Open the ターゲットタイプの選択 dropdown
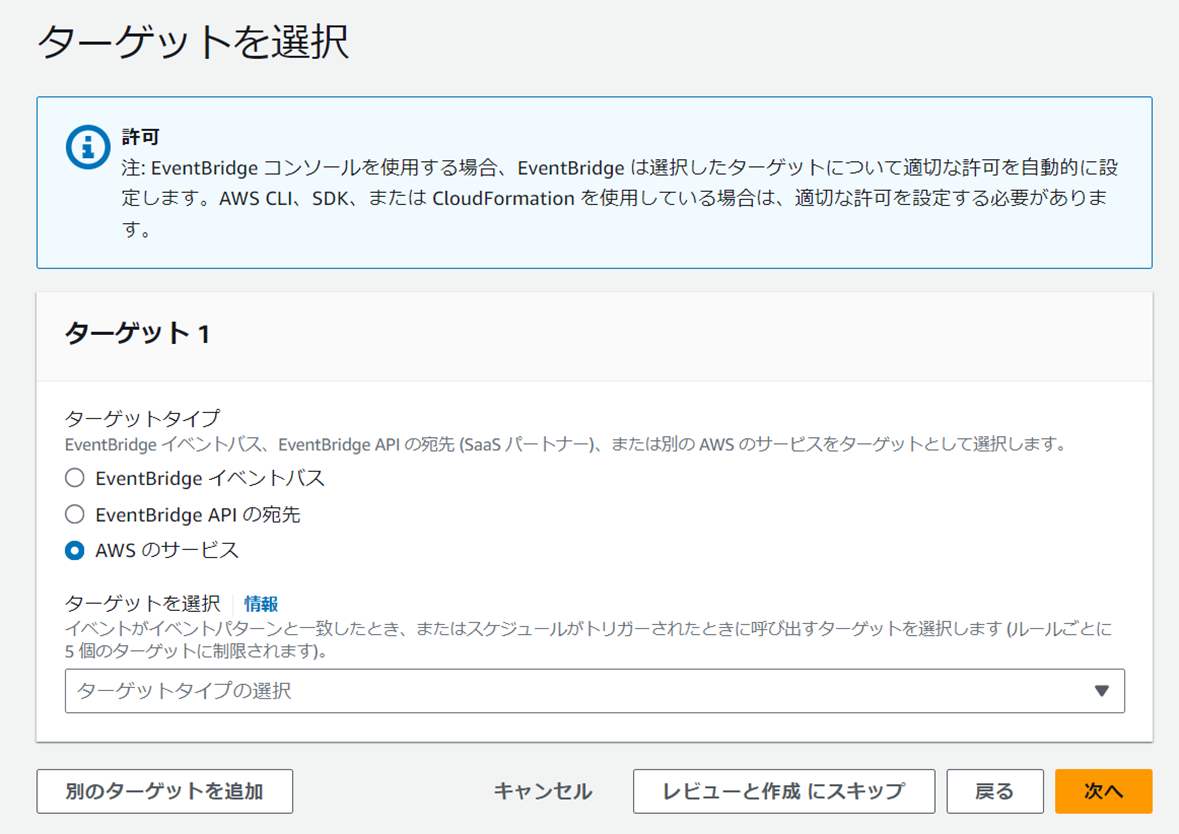 tap(595, 690)
